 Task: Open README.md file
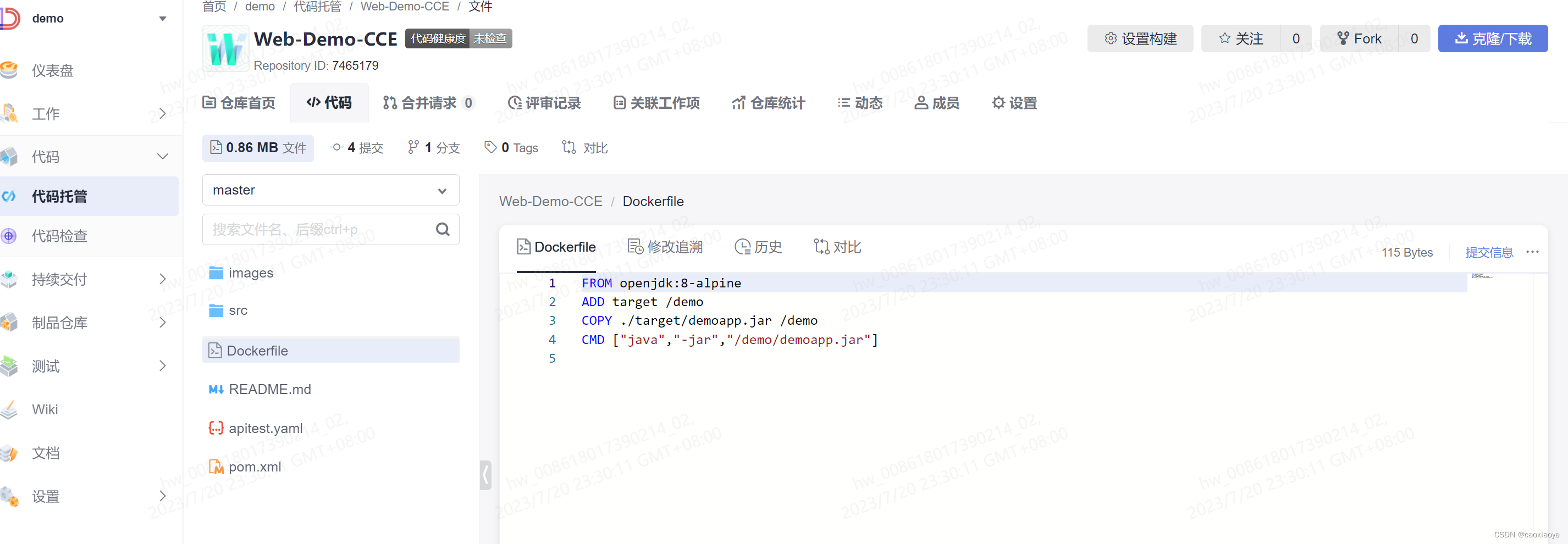click(x=260, y=390)
